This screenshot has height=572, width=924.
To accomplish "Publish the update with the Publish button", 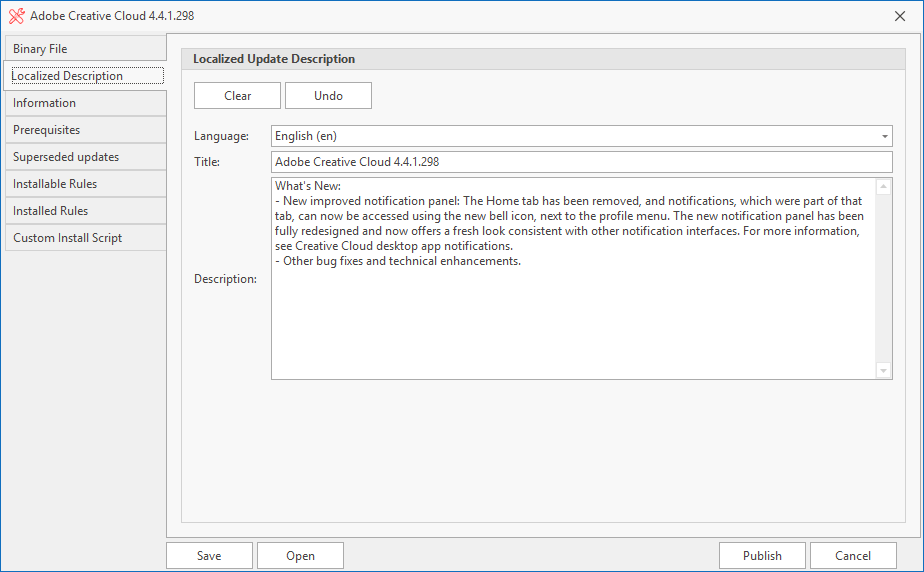I will click(x=762, y=556).
